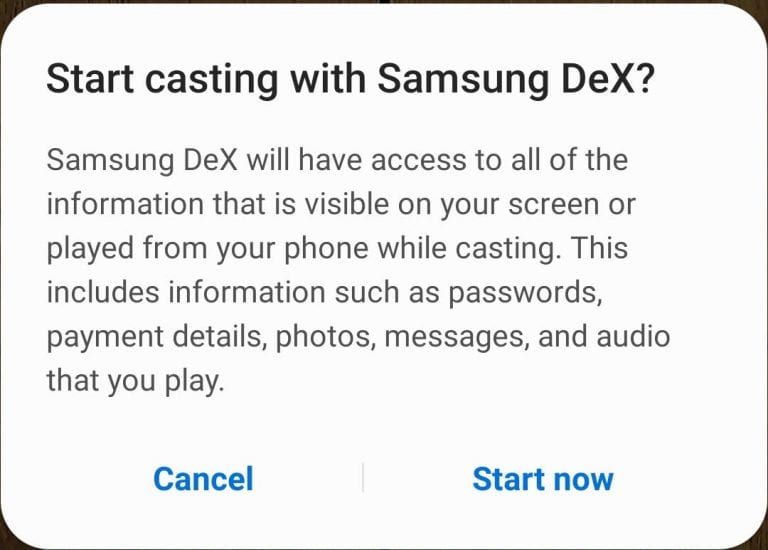Click the word "photos" in the body text
This screenshot has width=768, height=550.
coord(323,337)
